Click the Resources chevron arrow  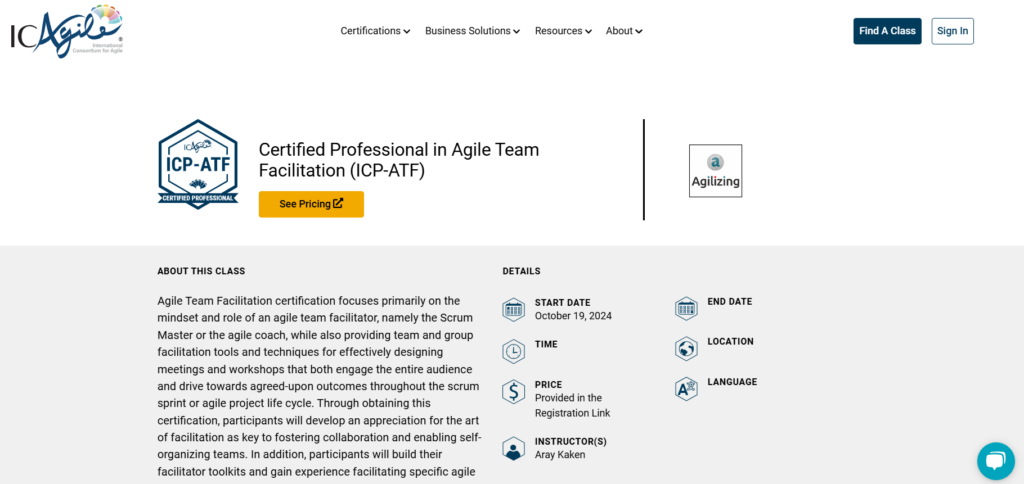(588, 31)
